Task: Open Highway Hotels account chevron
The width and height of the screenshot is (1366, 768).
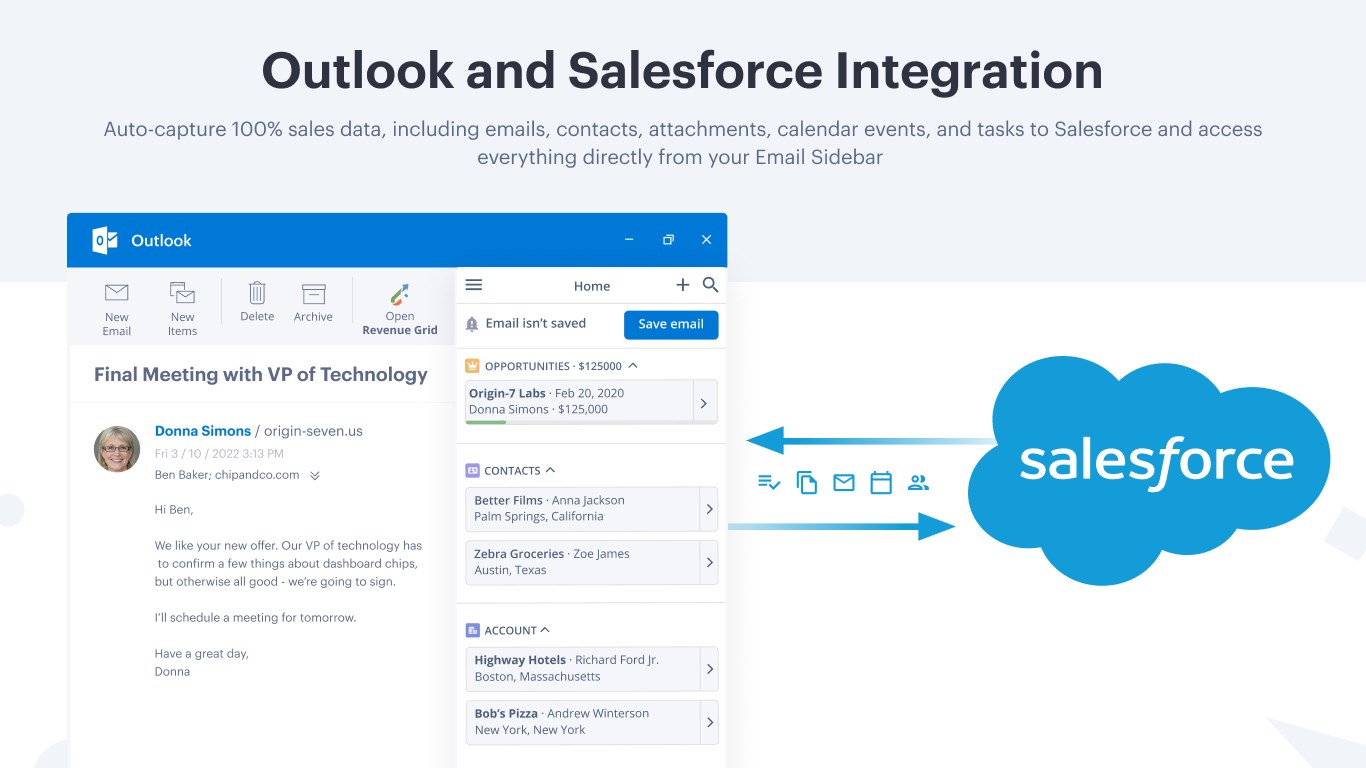Action: tap(709, 669)
